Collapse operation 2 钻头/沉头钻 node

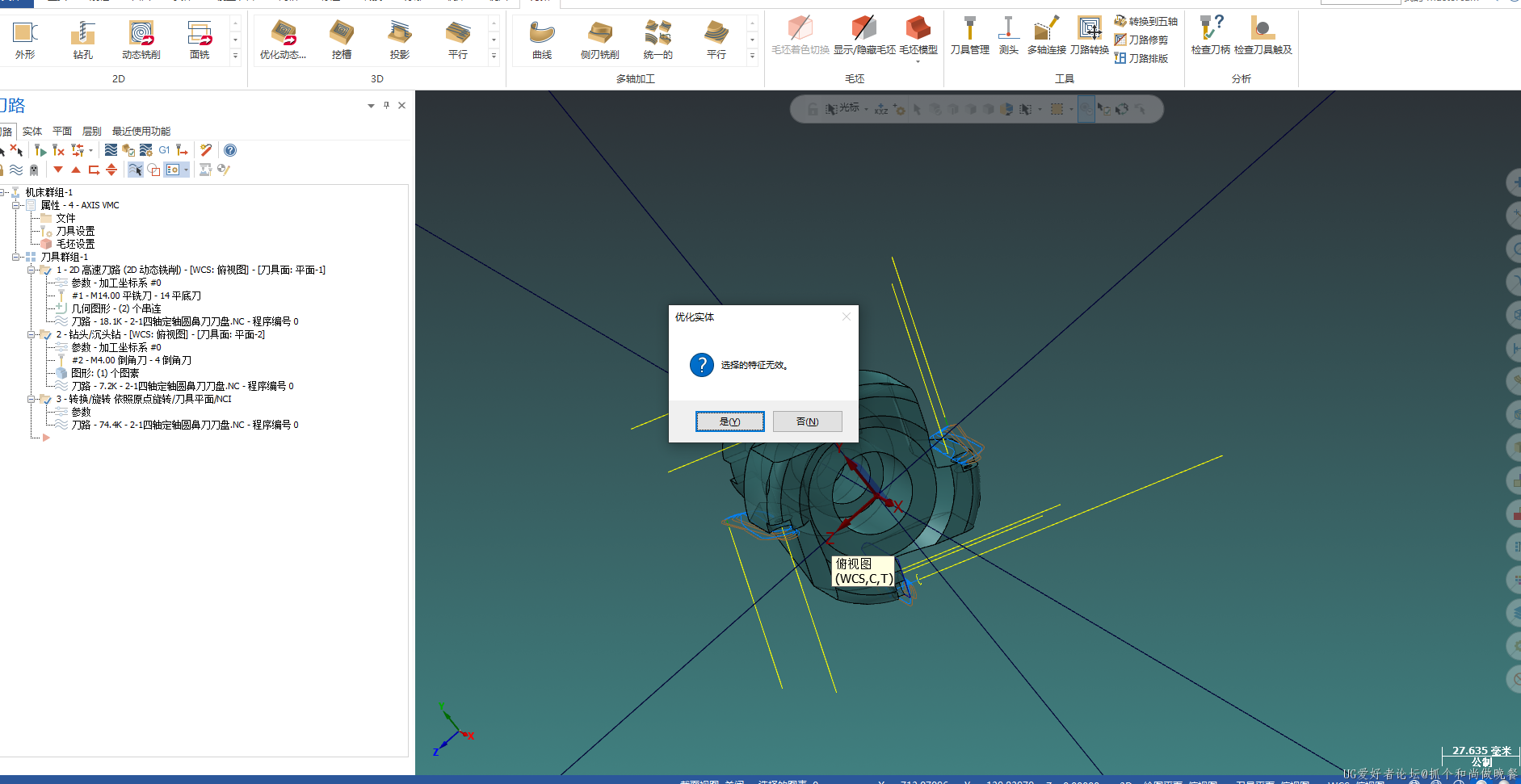pos(31,334)
